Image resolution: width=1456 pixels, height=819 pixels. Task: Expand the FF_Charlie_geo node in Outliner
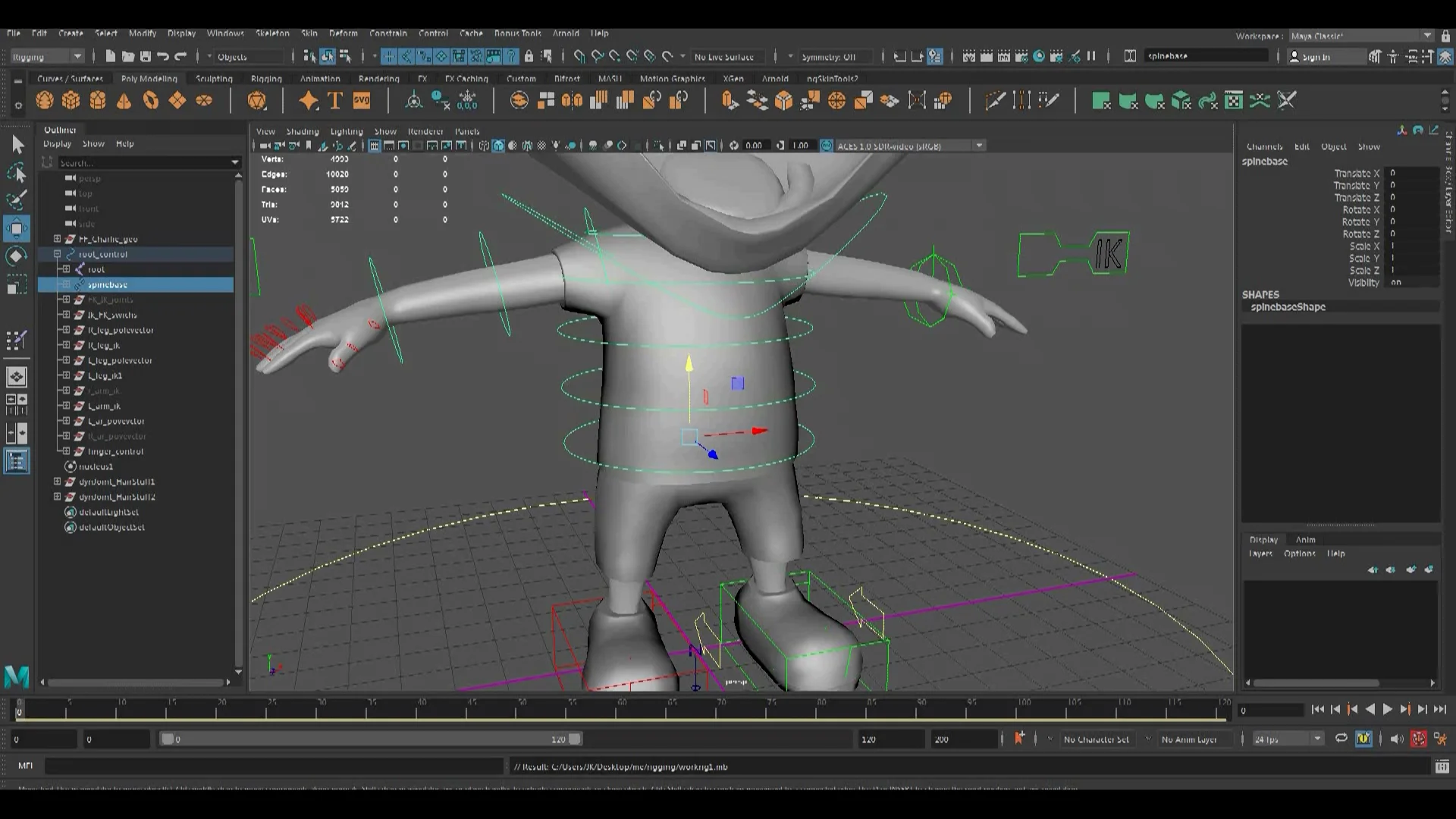click(57, 239)
